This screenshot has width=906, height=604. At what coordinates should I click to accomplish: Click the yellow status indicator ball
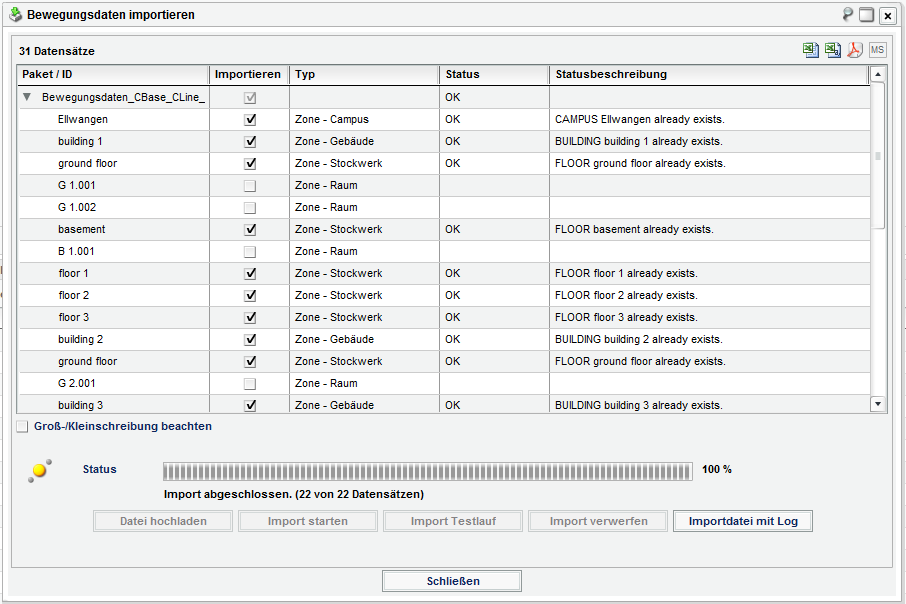(x=36, y=470)
